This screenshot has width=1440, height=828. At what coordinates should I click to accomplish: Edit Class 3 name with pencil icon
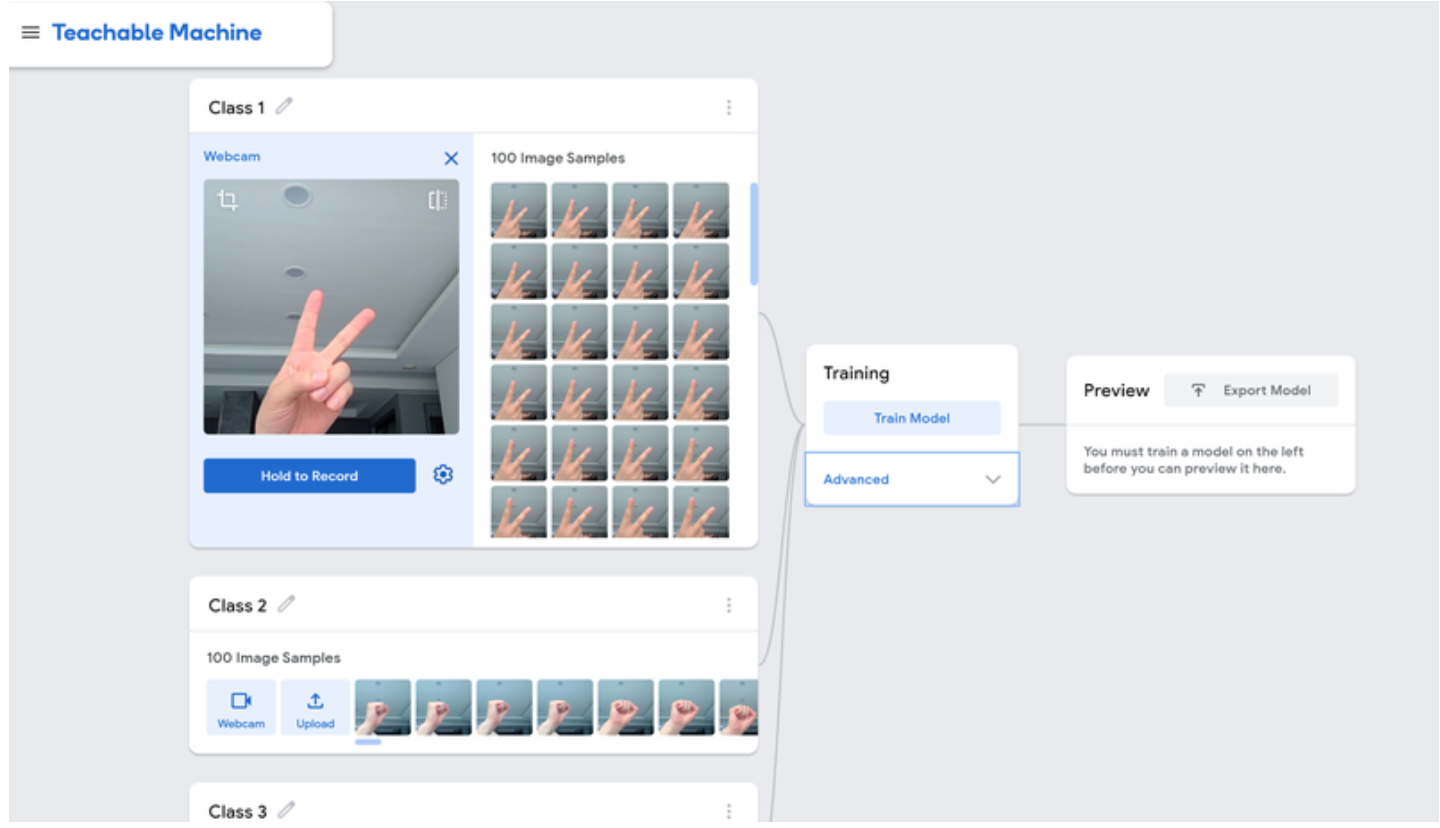pos(286,809)
